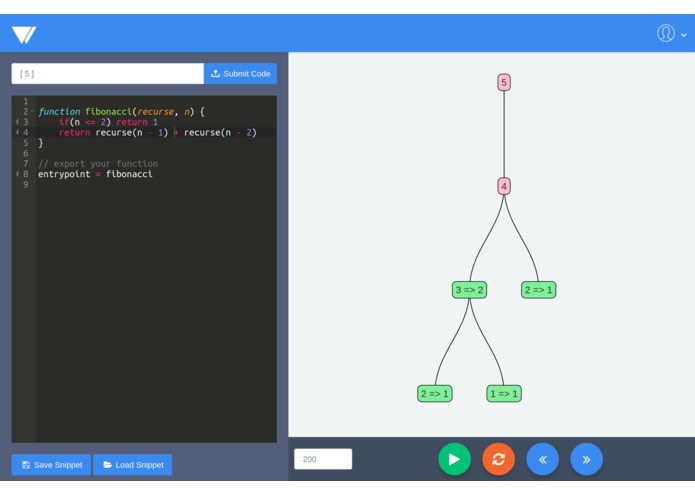The image size is (695, 494).
Task: Click the Submit Code button
Action: click(240, 74)
